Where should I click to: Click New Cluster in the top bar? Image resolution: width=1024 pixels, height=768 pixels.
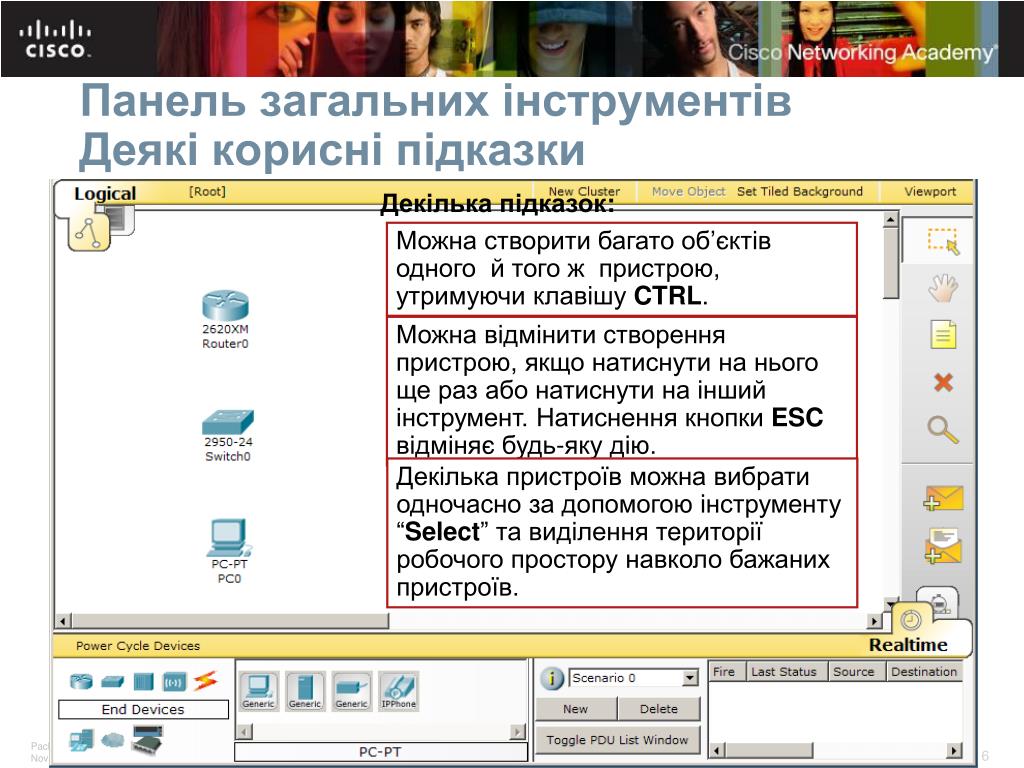(x=584, y=191)
